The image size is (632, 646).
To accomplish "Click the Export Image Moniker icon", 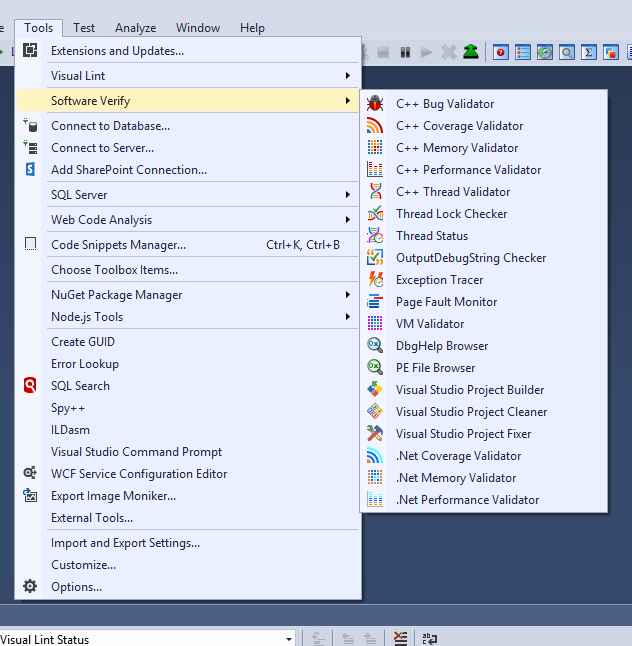I will click(x=30, y=495).
